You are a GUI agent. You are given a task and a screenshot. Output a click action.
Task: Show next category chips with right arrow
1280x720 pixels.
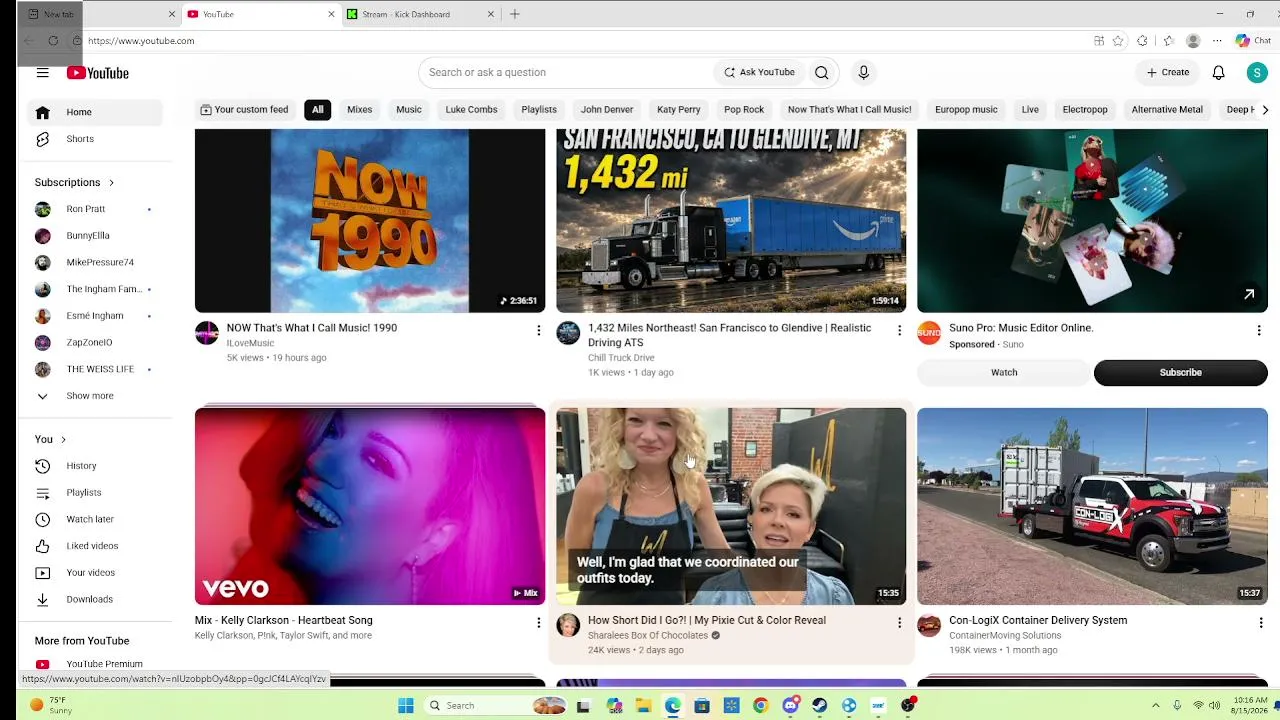coord(1265,110)
